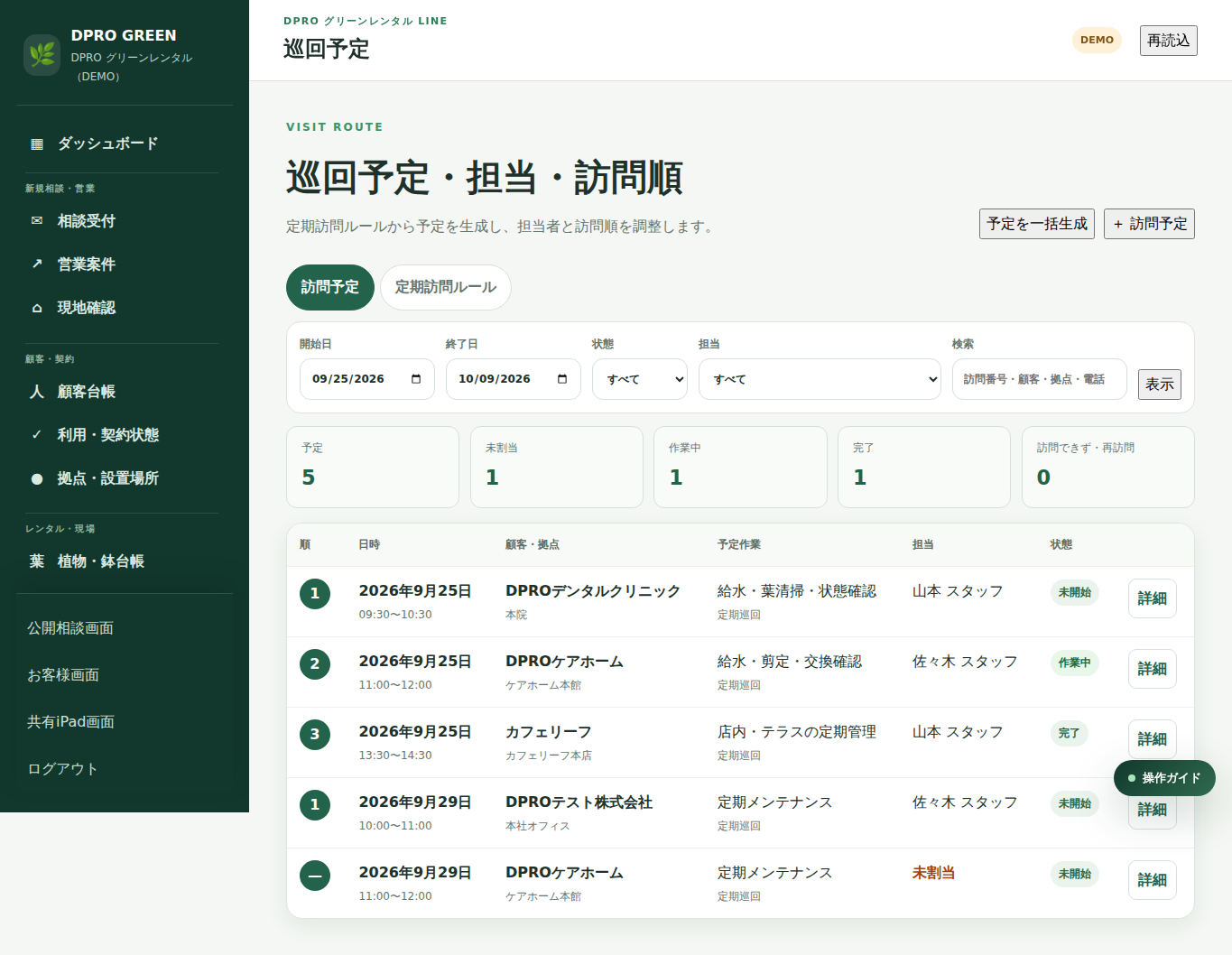Expand the 状態 filter dropdown
1232x955 pixels.
(640, 379)
